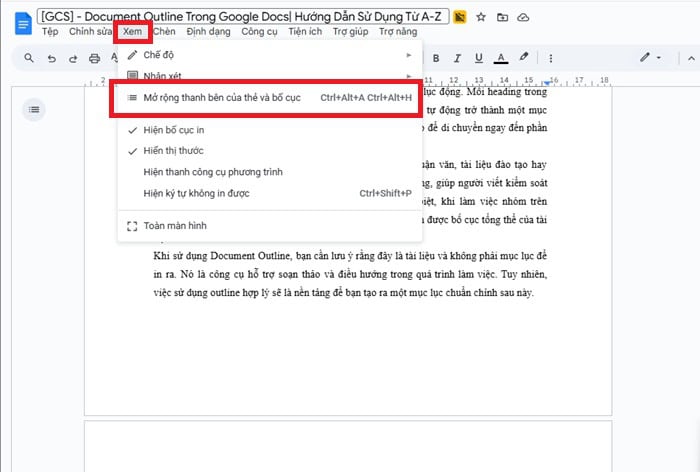This screenshot has width=700, height=472.
Task: Open the Tiện ích menu
Action: coord(305,32)
